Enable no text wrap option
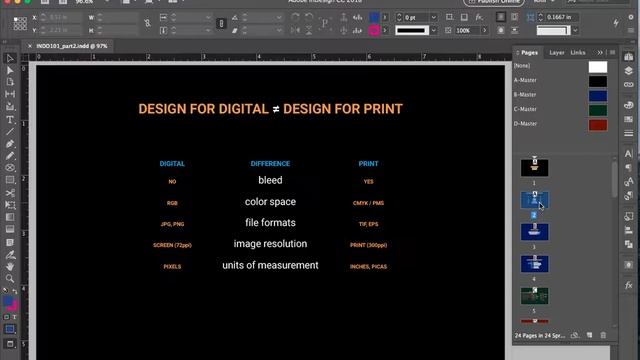 (501, 17)
